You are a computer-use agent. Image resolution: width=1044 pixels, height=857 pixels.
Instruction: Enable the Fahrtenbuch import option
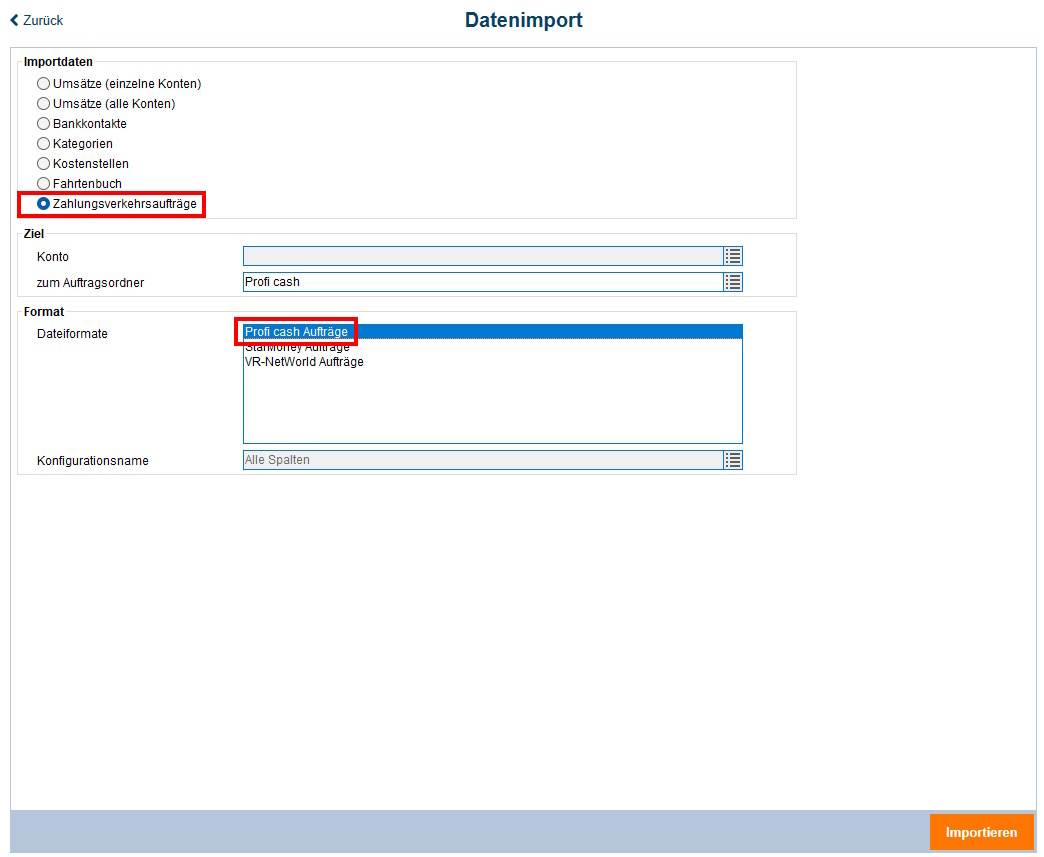coord(43,183)
